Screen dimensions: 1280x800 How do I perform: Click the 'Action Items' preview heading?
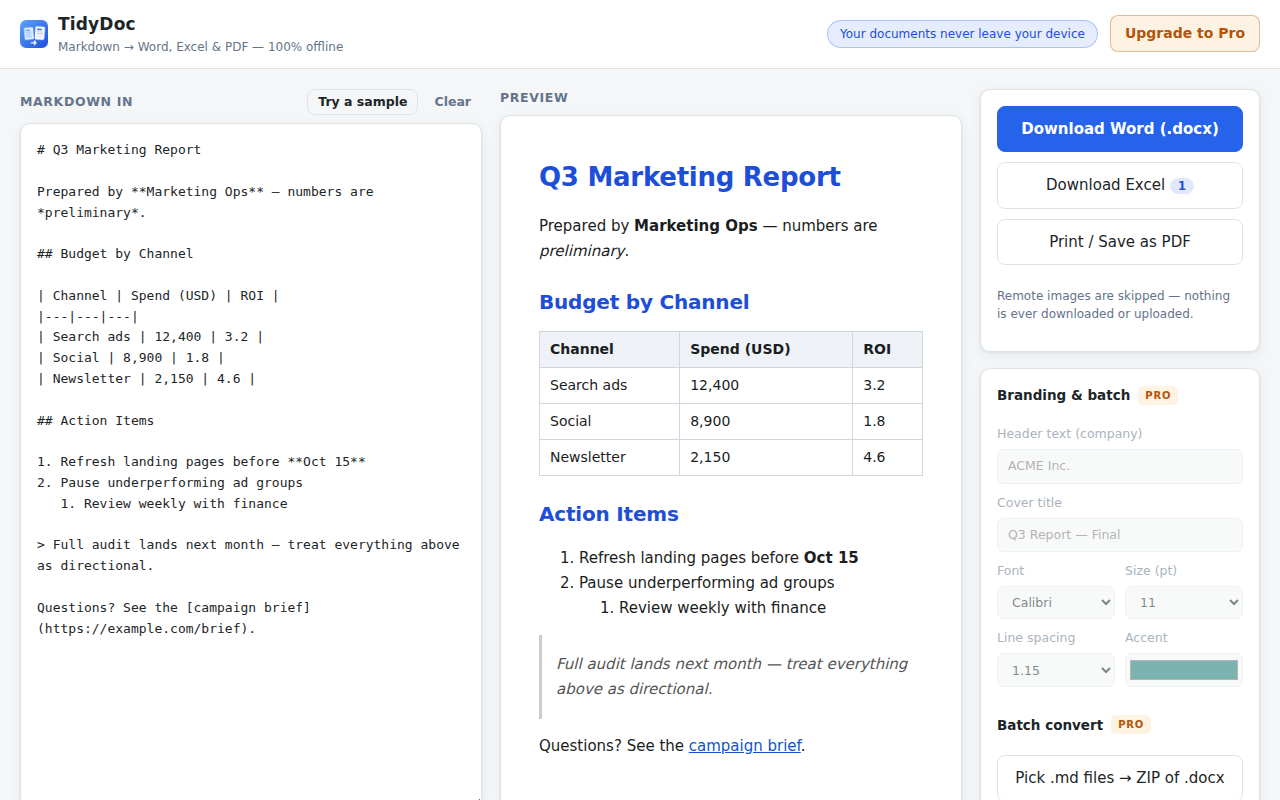(x=609, y=515)
